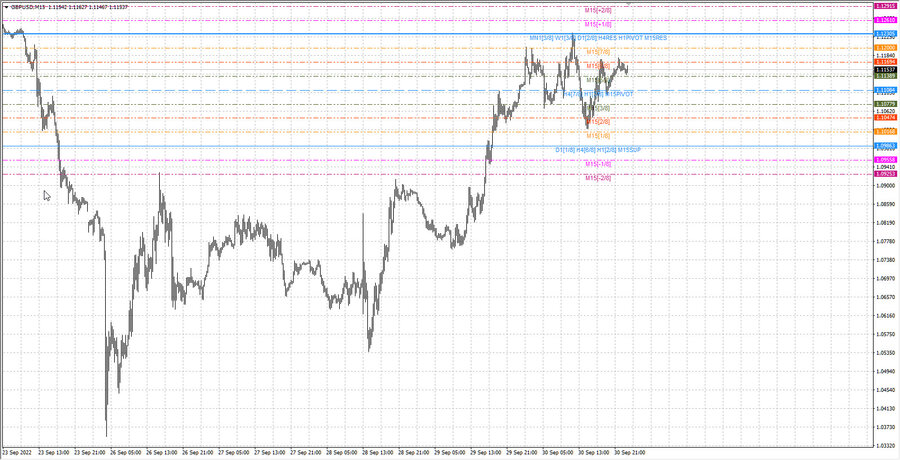The image size is (900, 460).
Task: Select the M15[+2/8] level label
Action: pyautogui.click(x=598, y=10)
